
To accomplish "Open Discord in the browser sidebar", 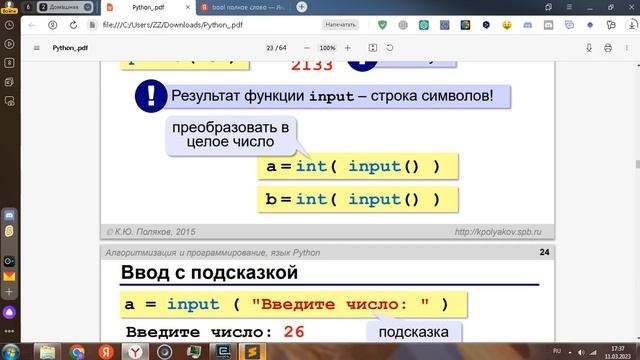I will coord(9,215).
